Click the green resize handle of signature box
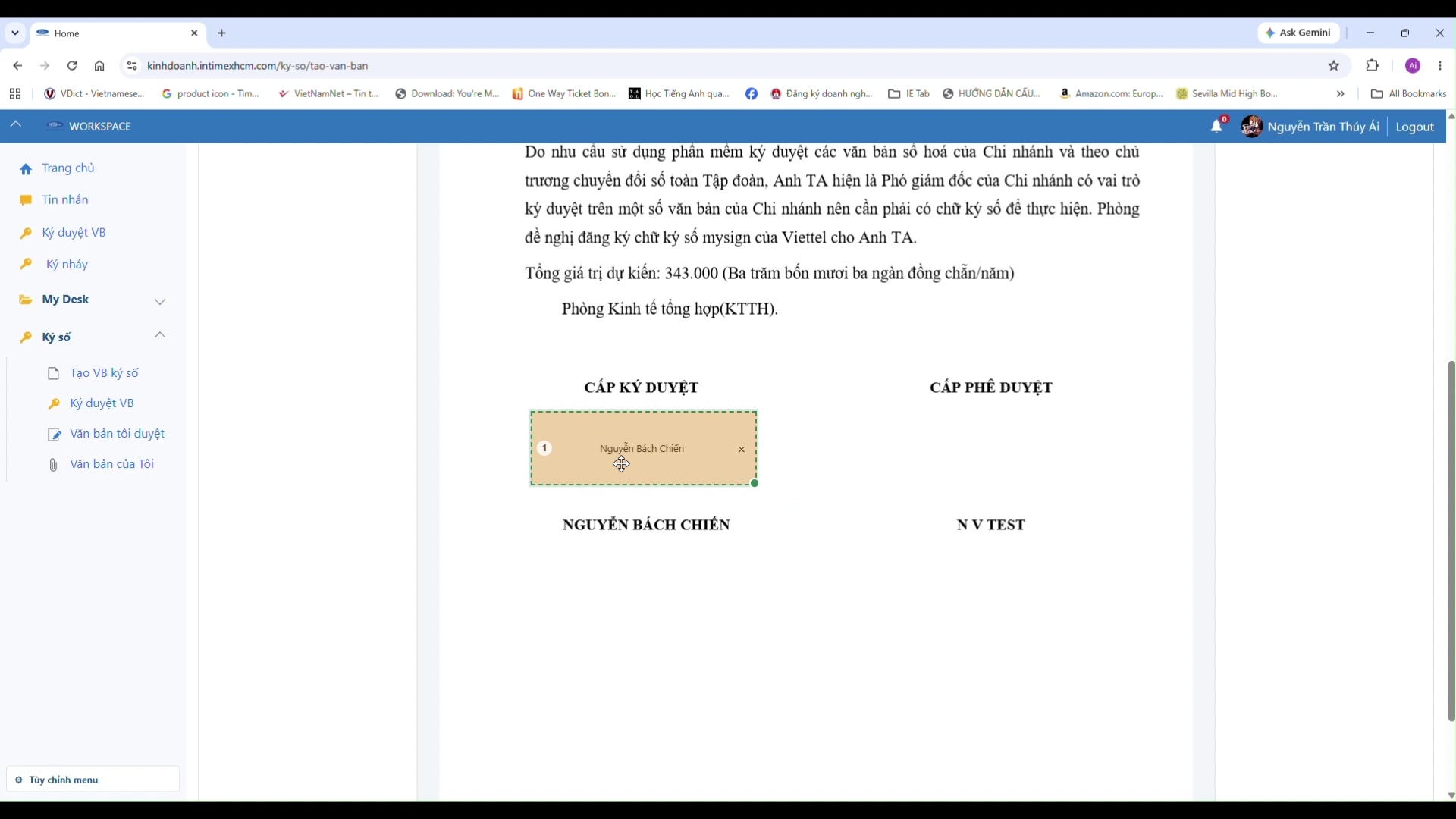 [755, 483]
